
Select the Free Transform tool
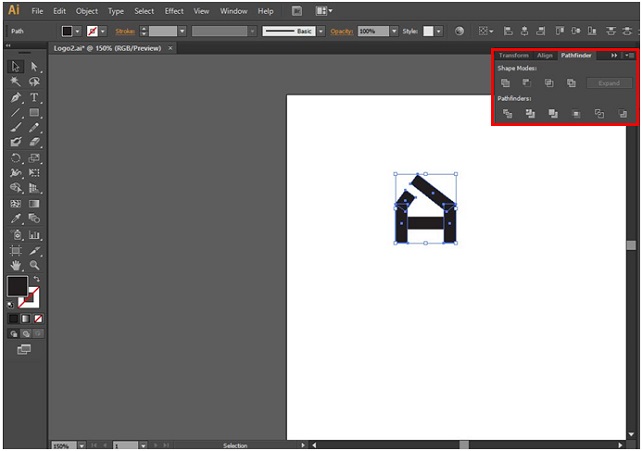coord(34,173)
